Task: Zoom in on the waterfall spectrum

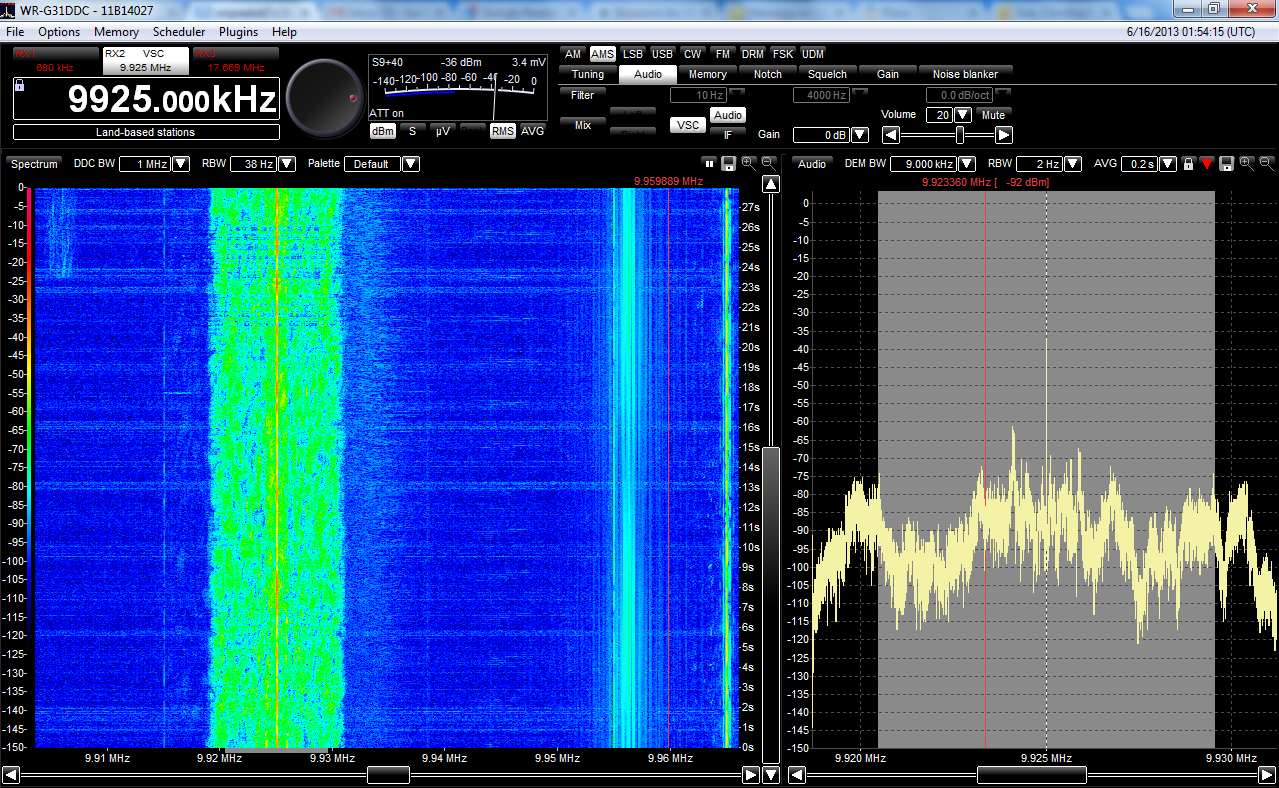Action: (749, 163)
